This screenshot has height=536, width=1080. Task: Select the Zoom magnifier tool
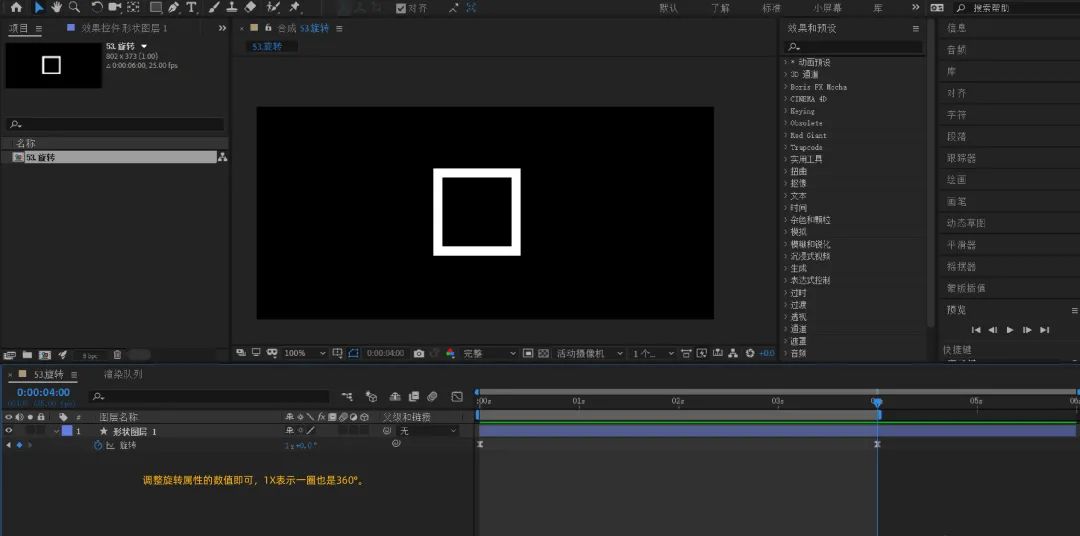tap(74, 8)
